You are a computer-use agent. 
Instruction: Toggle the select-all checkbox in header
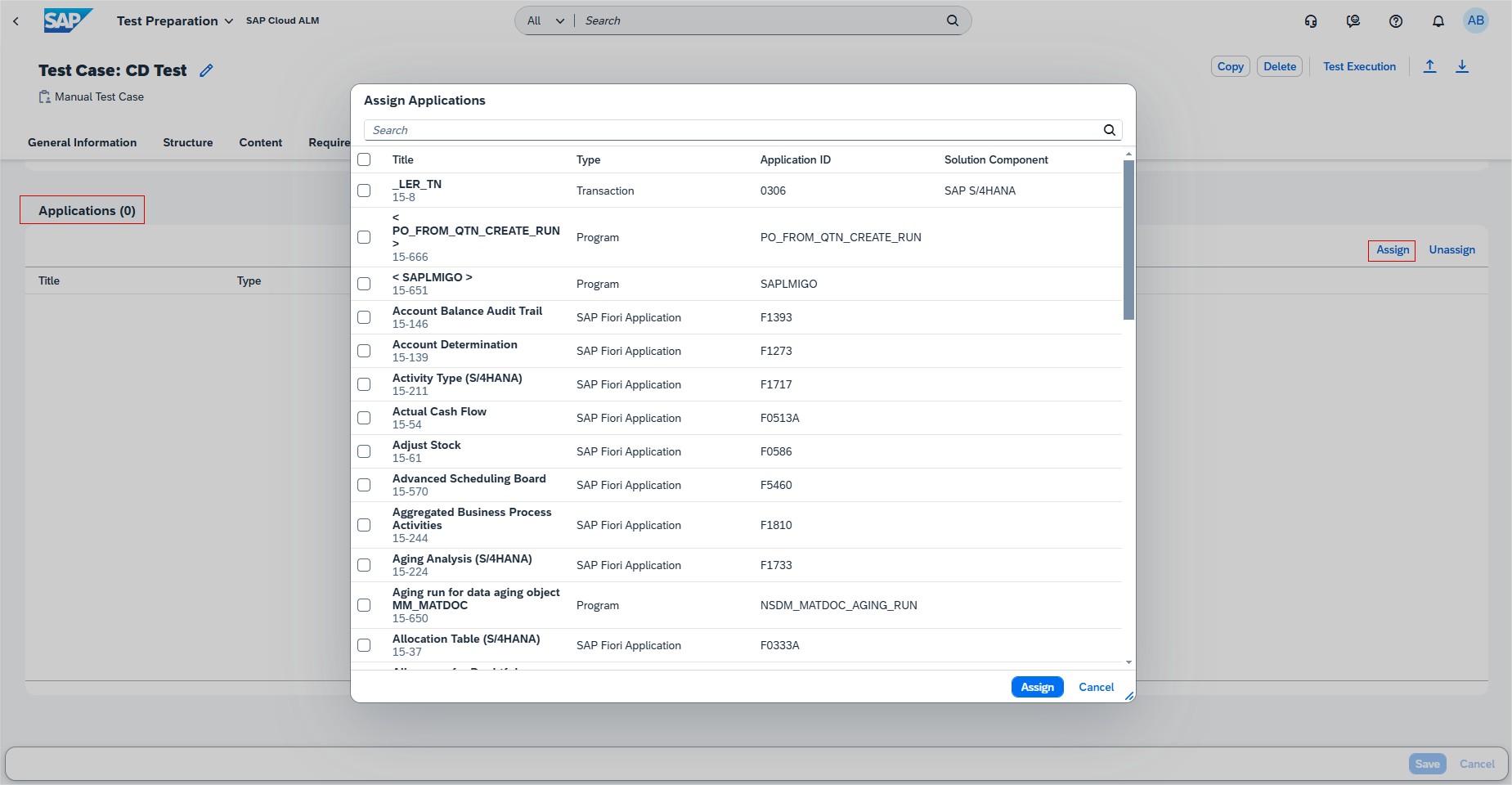pyautogui.click(x=364, y=159)
